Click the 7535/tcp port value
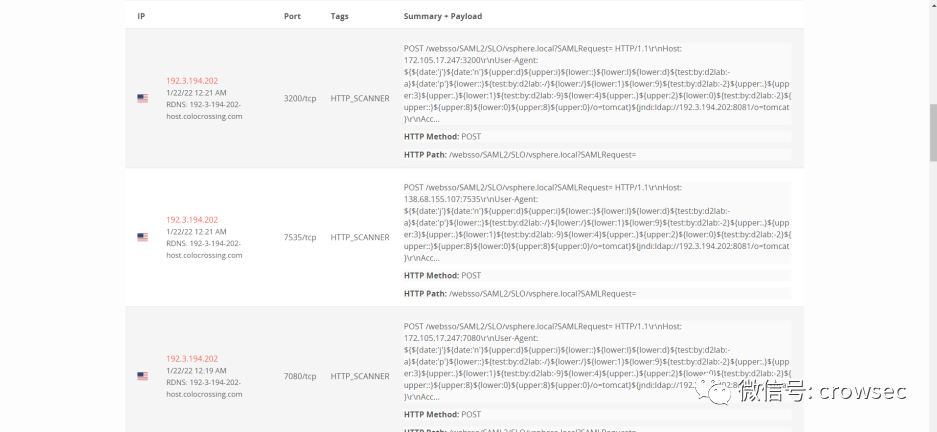937x432 pixels. pos(300,237)
